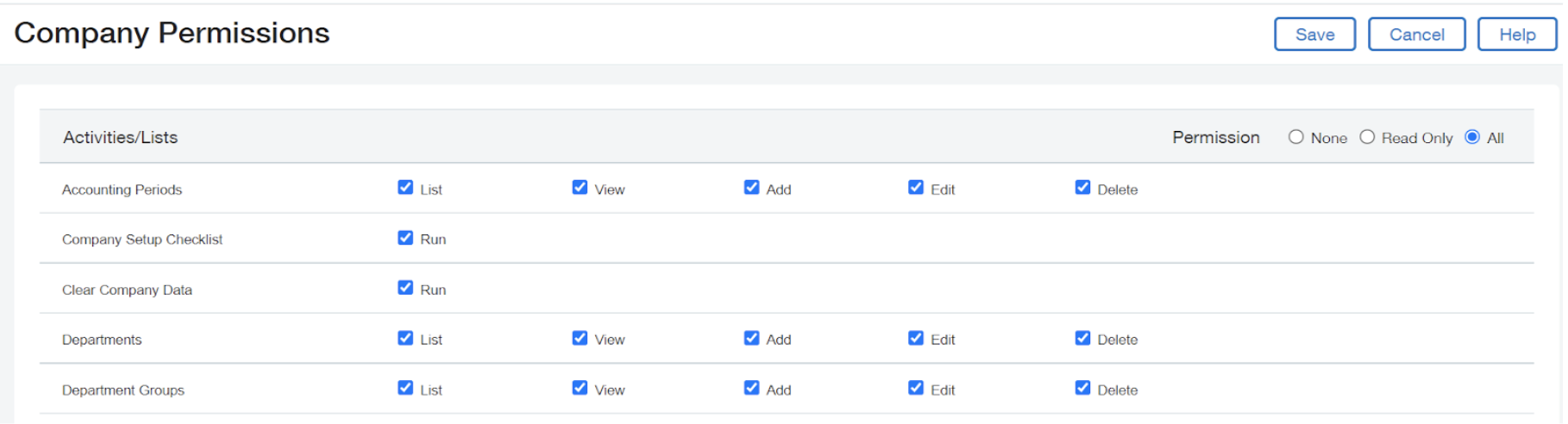Image resolution: width=1568 pixels, height=424 pixels.
Task: Uncheck Add for Department Groups
Action: pos(751,388)
